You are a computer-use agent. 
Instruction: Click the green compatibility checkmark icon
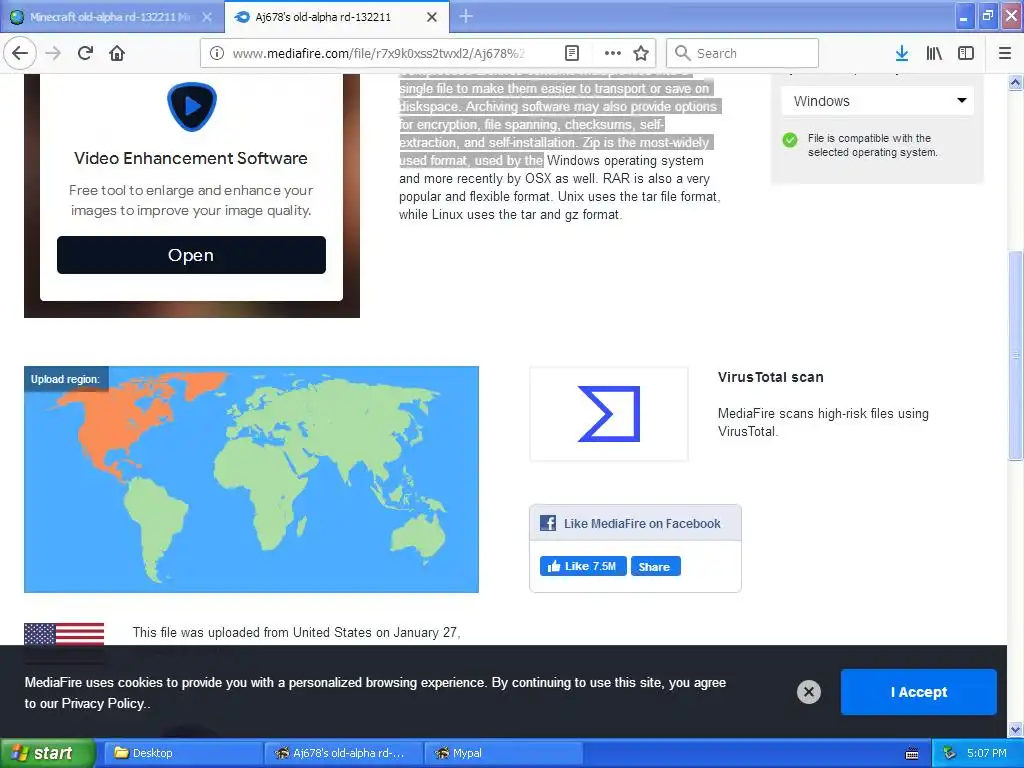click(x=790, y=140)
